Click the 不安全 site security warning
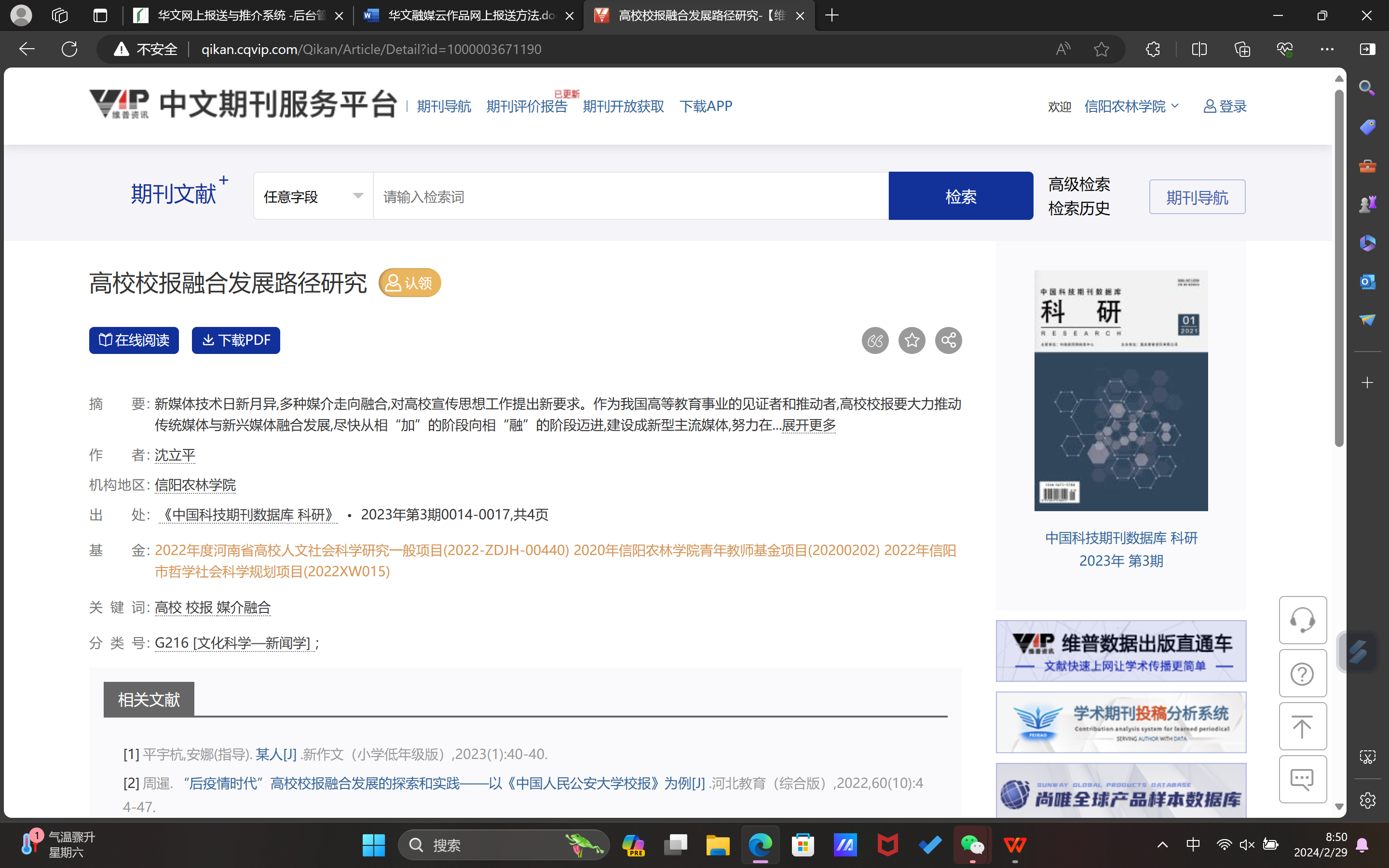 146,49
